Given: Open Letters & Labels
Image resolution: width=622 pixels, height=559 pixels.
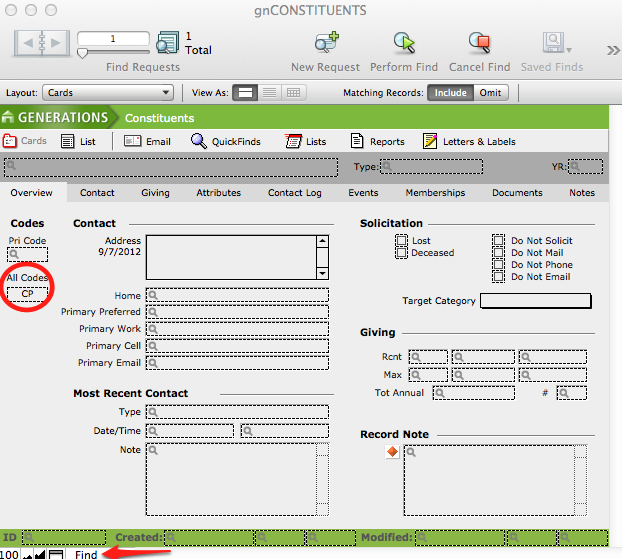Looking at the screenshot, I should tap(430, 141).
